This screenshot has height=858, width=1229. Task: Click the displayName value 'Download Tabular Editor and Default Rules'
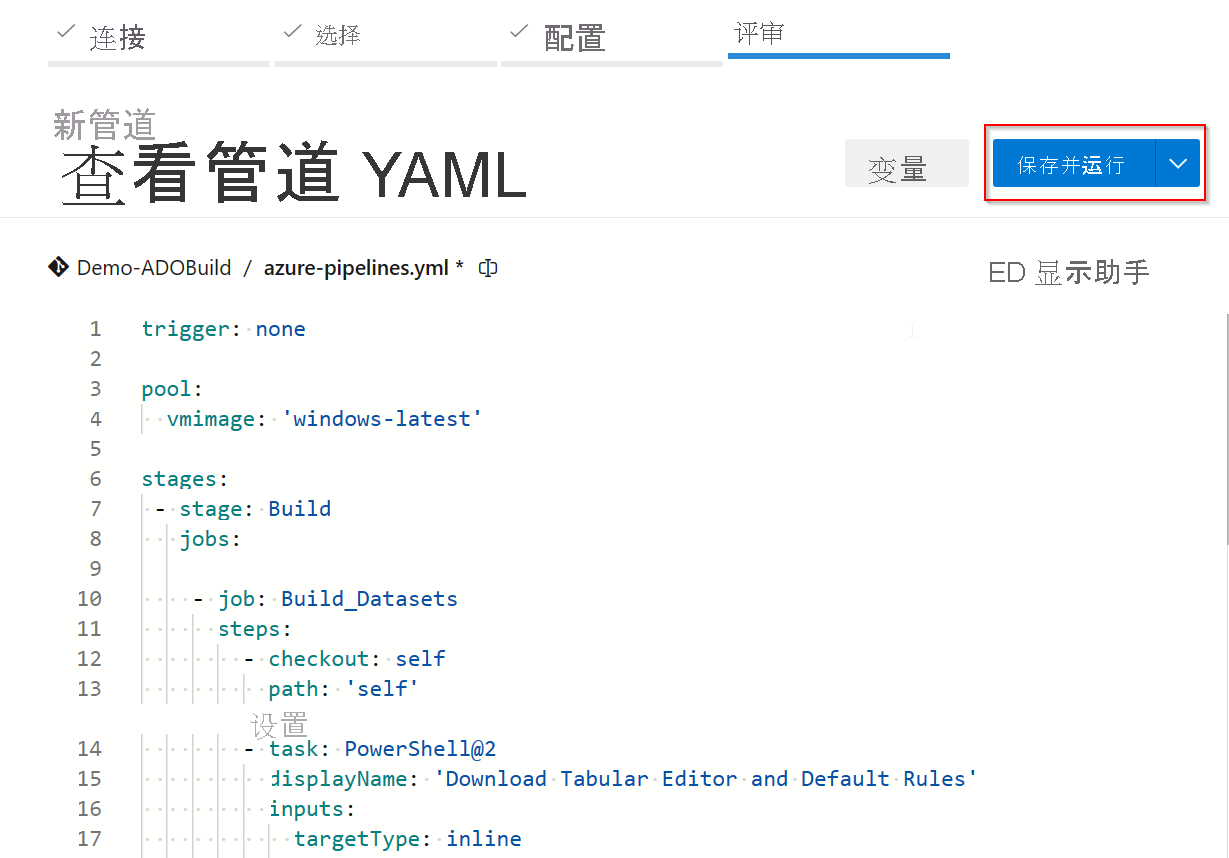point(705,779)
